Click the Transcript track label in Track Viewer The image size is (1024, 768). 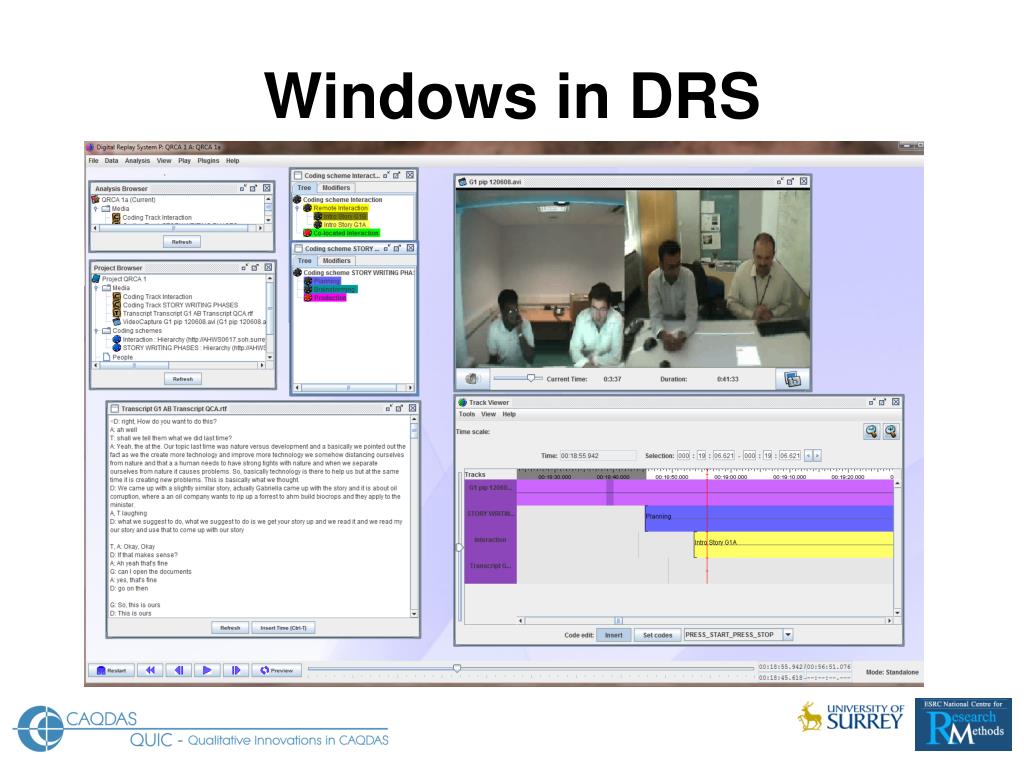pyautogui.click(x=490, y=566)
